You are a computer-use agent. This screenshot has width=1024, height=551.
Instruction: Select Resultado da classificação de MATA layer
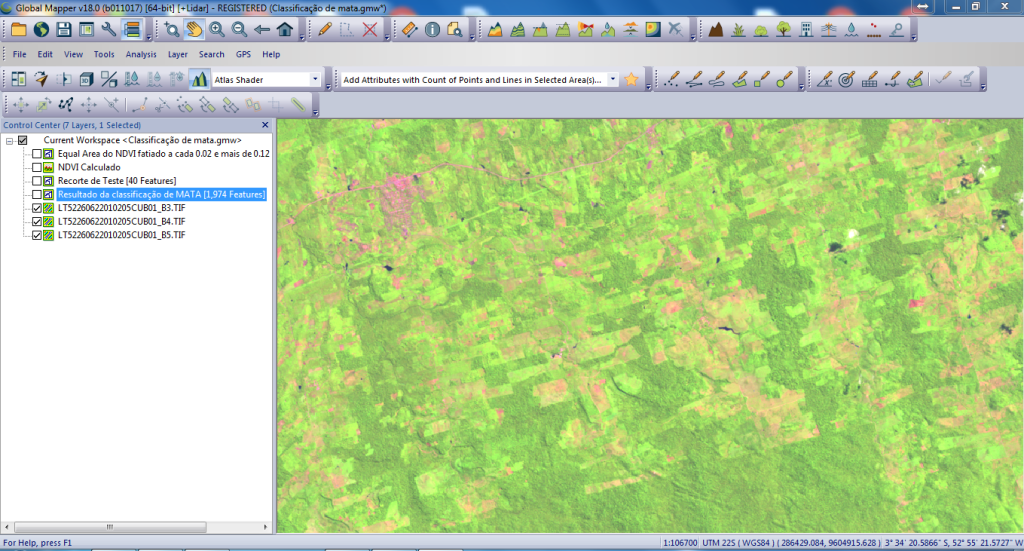coord(161,194)
